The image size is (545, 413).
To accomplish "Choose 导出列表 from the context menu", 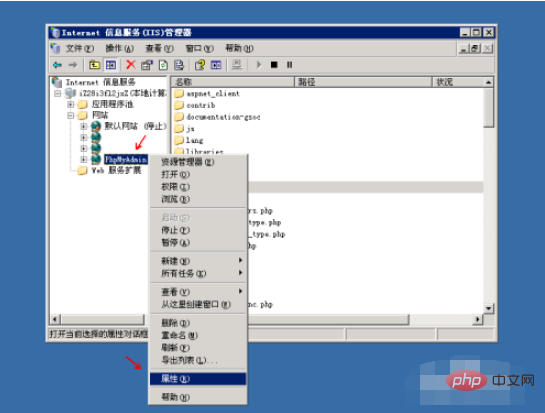I will (x=198, y=360).
